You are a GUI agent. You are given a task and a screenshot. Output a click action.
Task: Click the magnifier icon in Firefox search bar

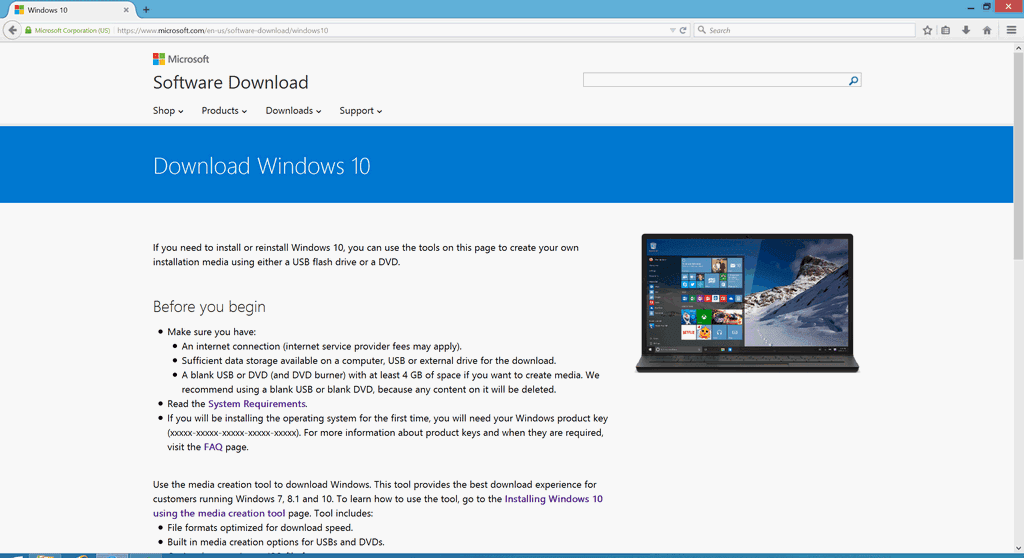pos(702,30)
